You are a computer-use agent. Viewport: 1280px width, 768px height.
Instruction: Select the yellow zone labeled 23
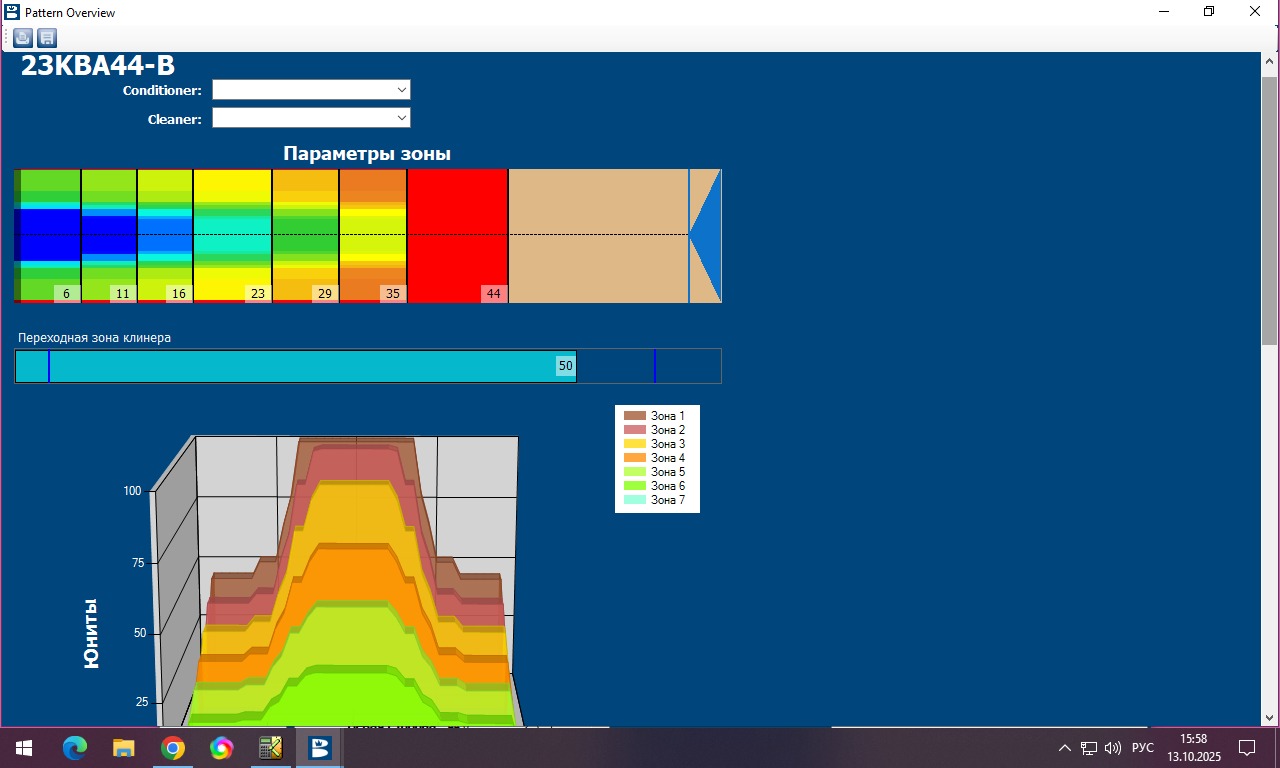coord(232,235)
